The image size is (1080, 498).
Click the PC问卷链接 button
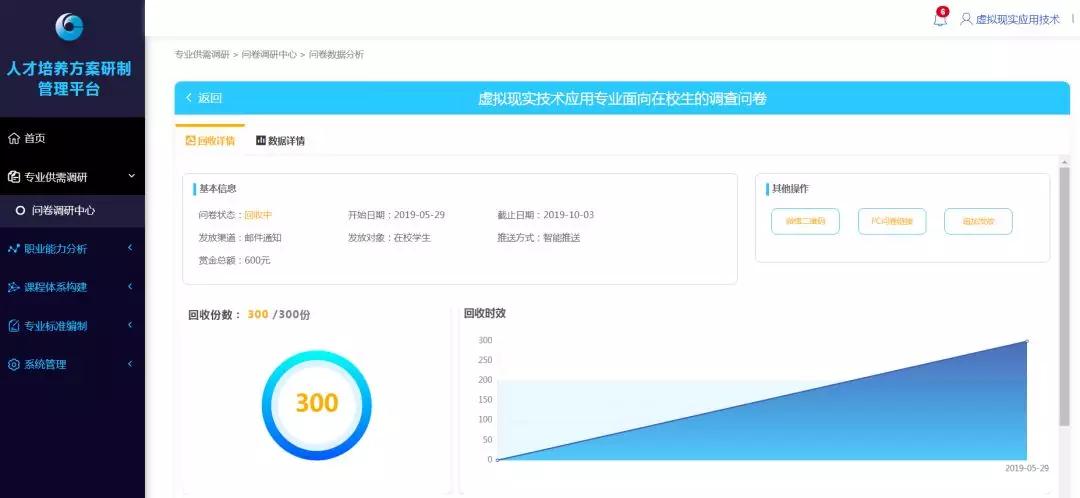892,221
